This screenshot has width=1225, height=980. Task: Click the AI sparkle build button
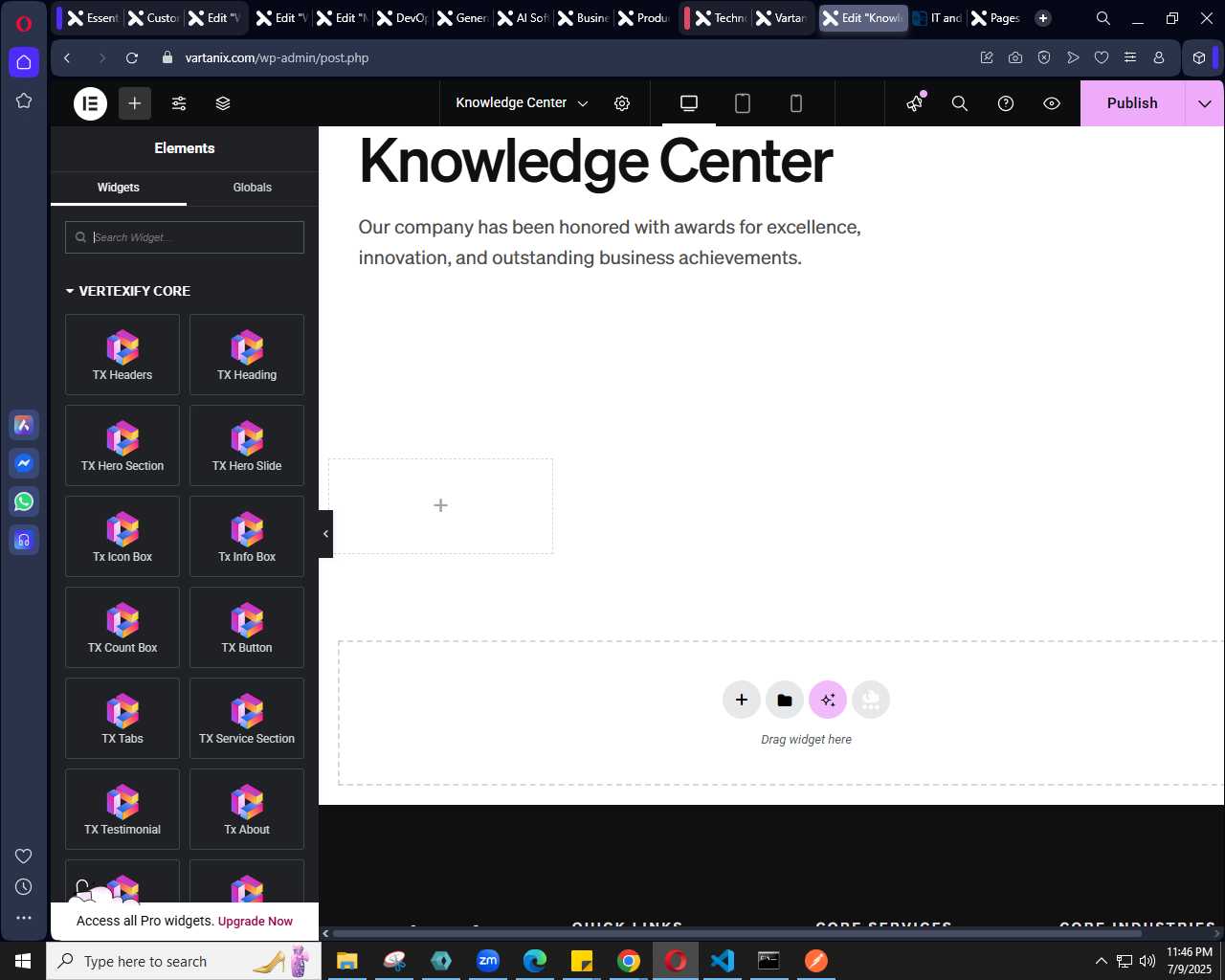point(828,700)
